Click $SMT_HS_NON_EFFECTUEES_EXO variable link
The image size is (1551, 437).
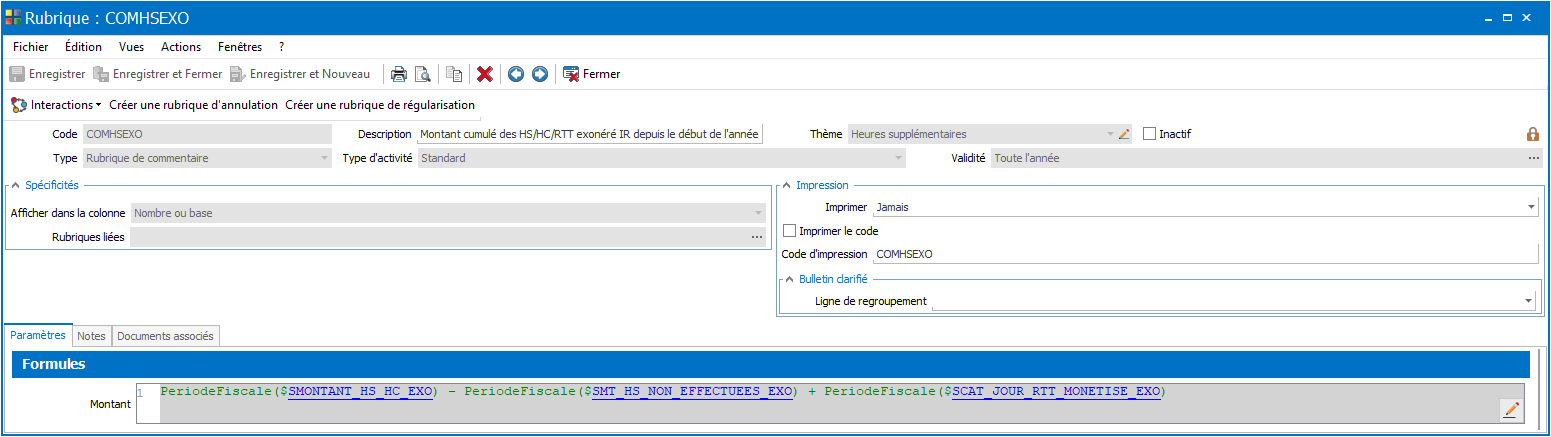point(690,391)
